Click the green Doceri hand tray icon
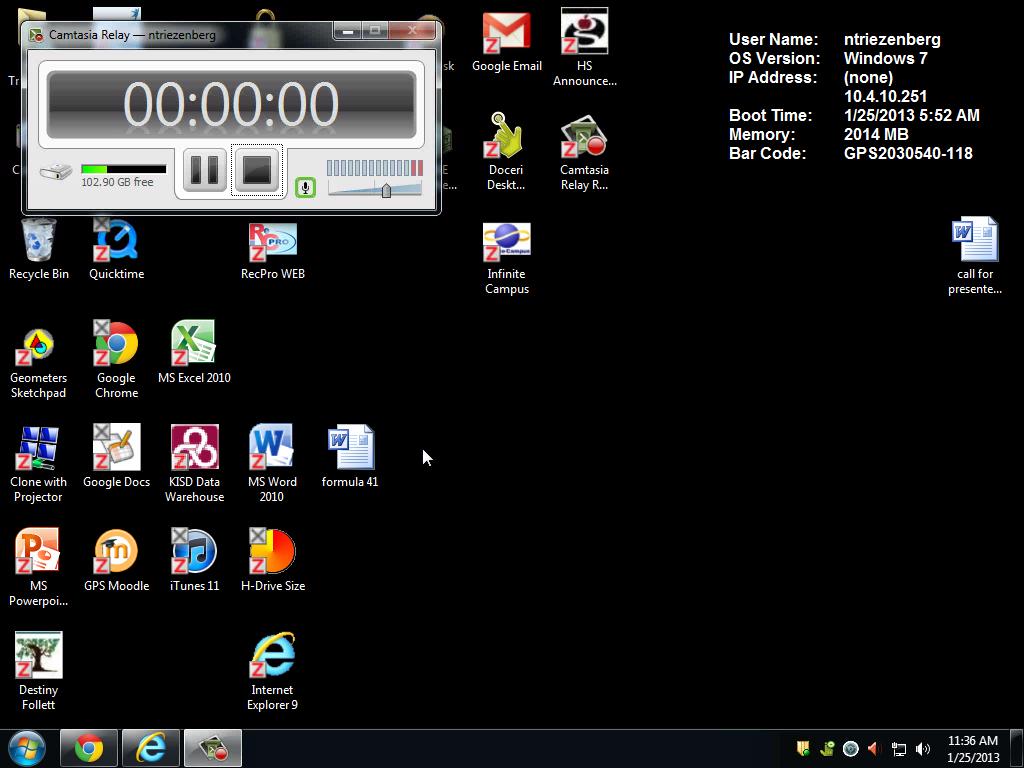The width and height of the screenshot is (1024, 768). 827,748
